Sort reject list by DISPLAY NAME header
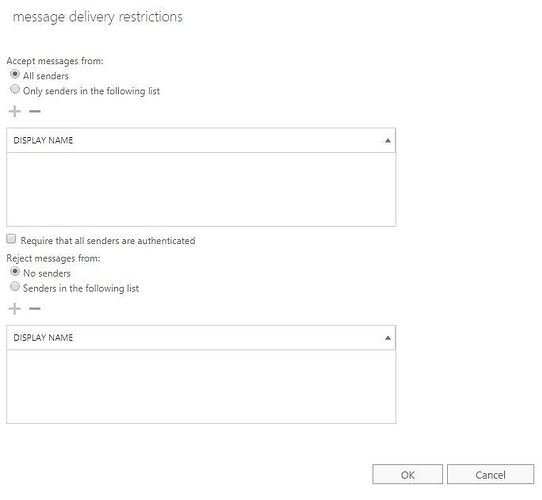 click(x=43, y=338)
